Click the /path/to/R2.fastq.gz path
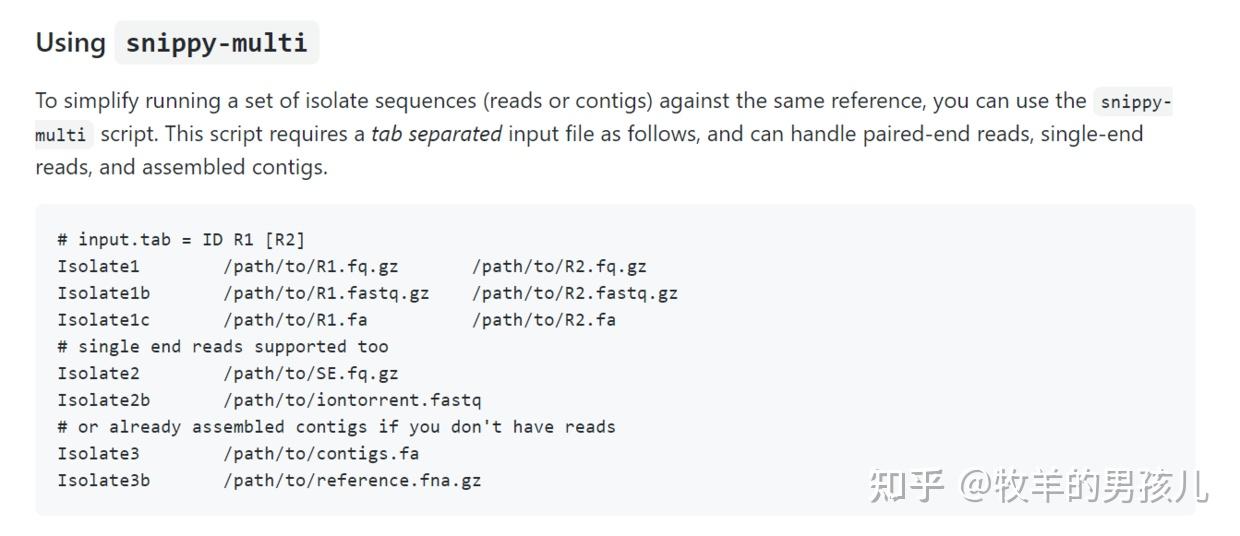 (x=575, y=293)
